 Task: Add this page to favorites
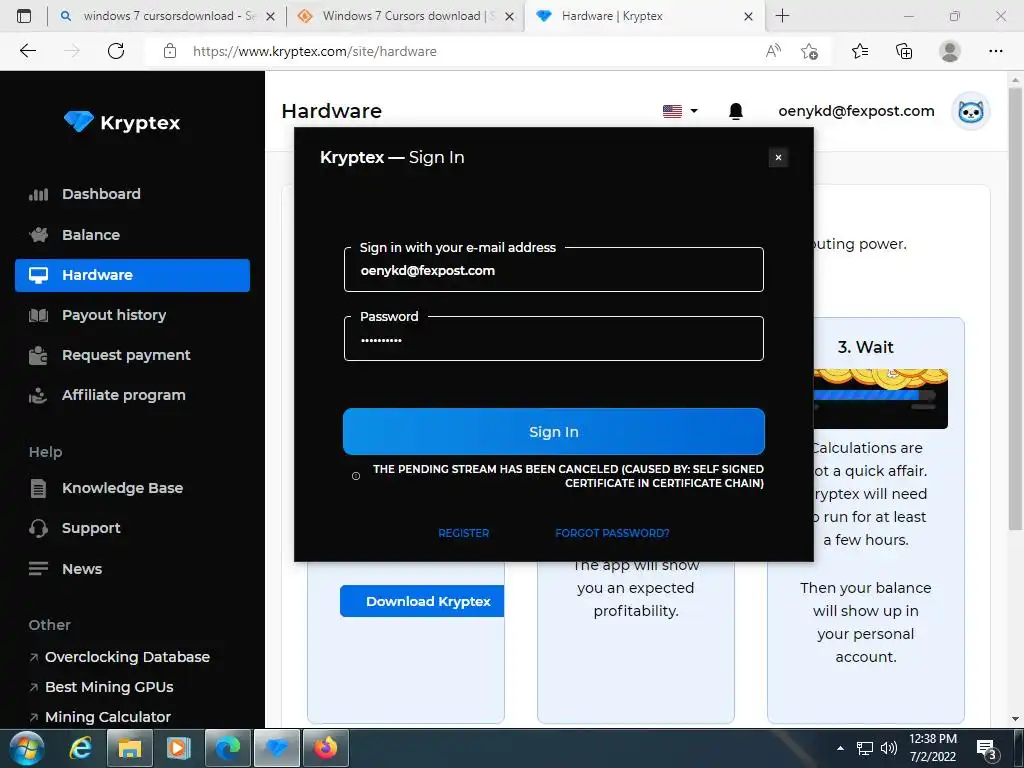coord(809,51)
